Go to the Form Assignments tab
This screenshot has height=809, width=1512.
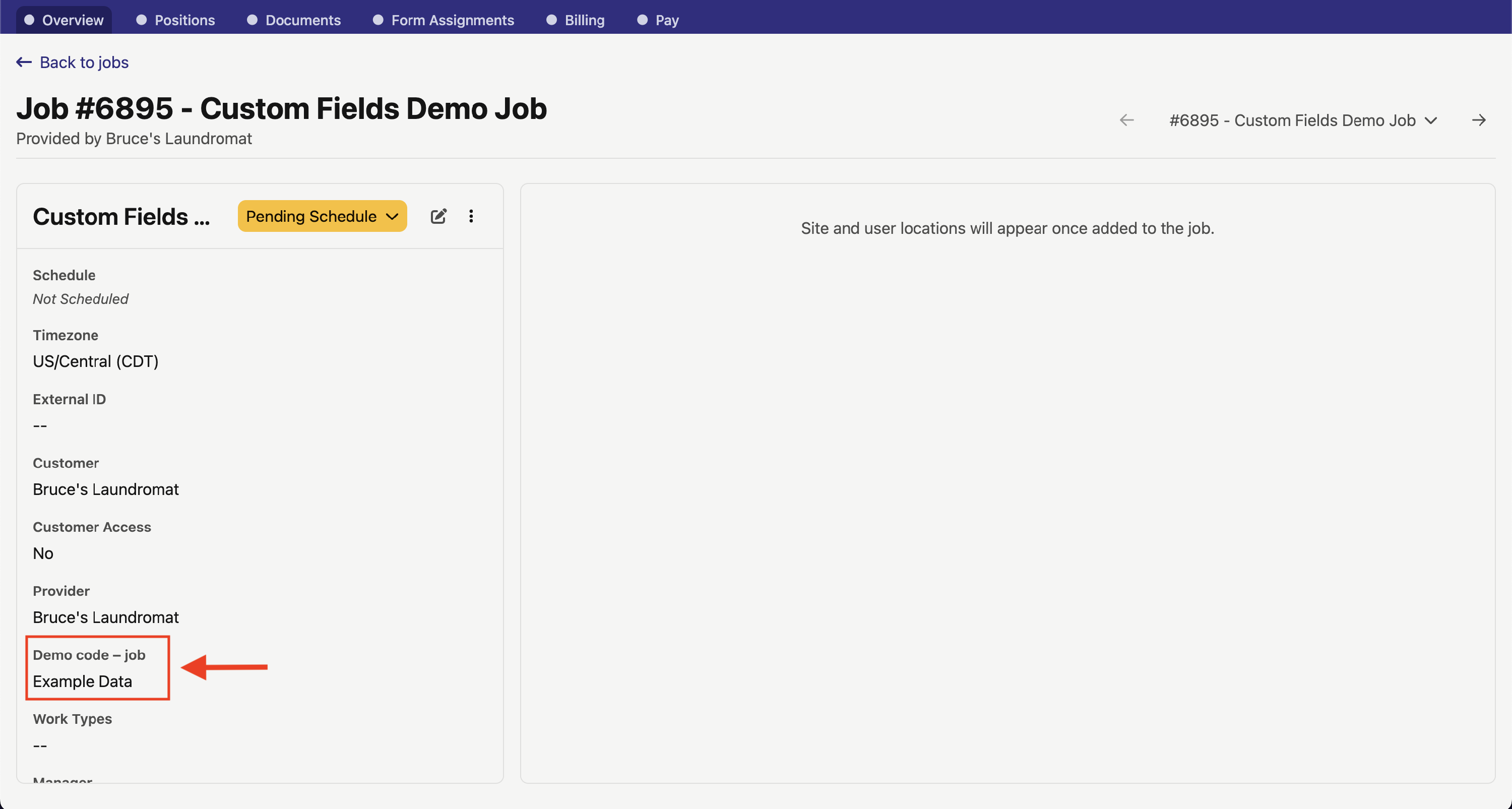[x=443, y=20]
